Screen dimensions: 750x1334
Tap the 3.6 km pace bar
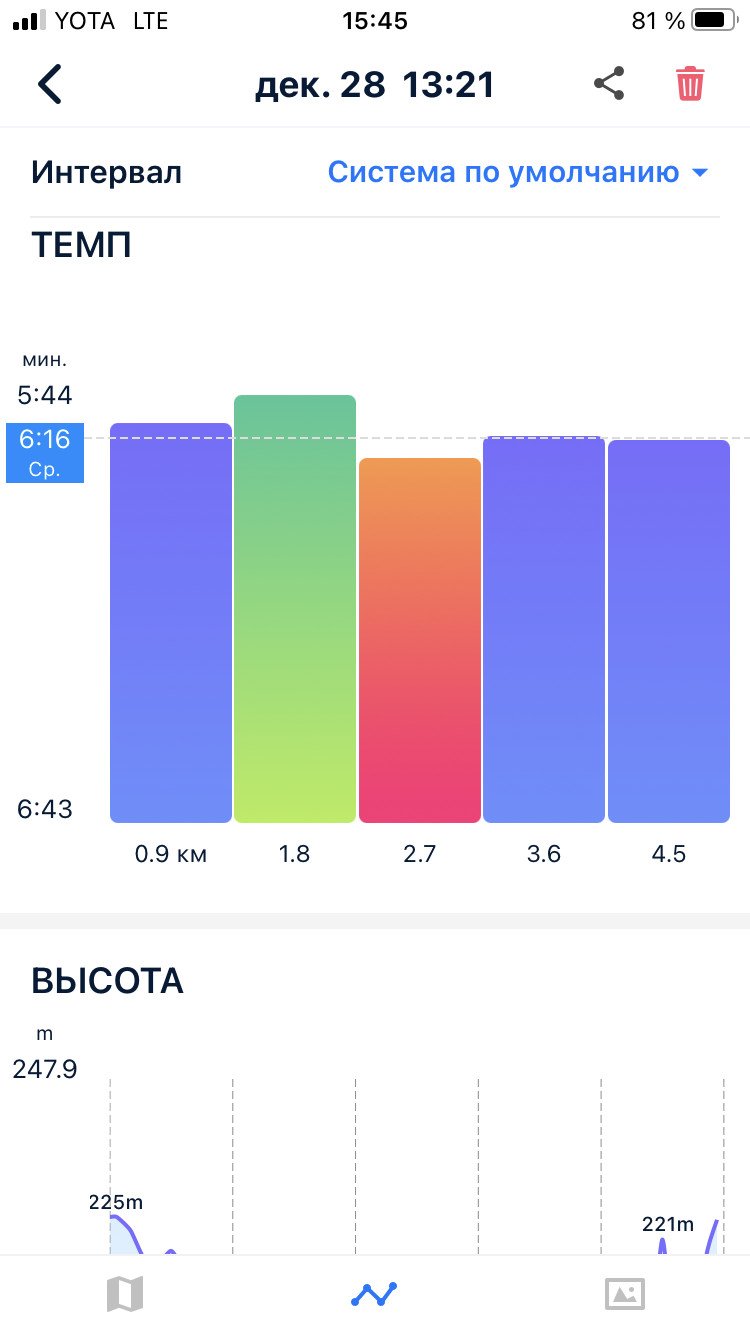click(544, 629)
